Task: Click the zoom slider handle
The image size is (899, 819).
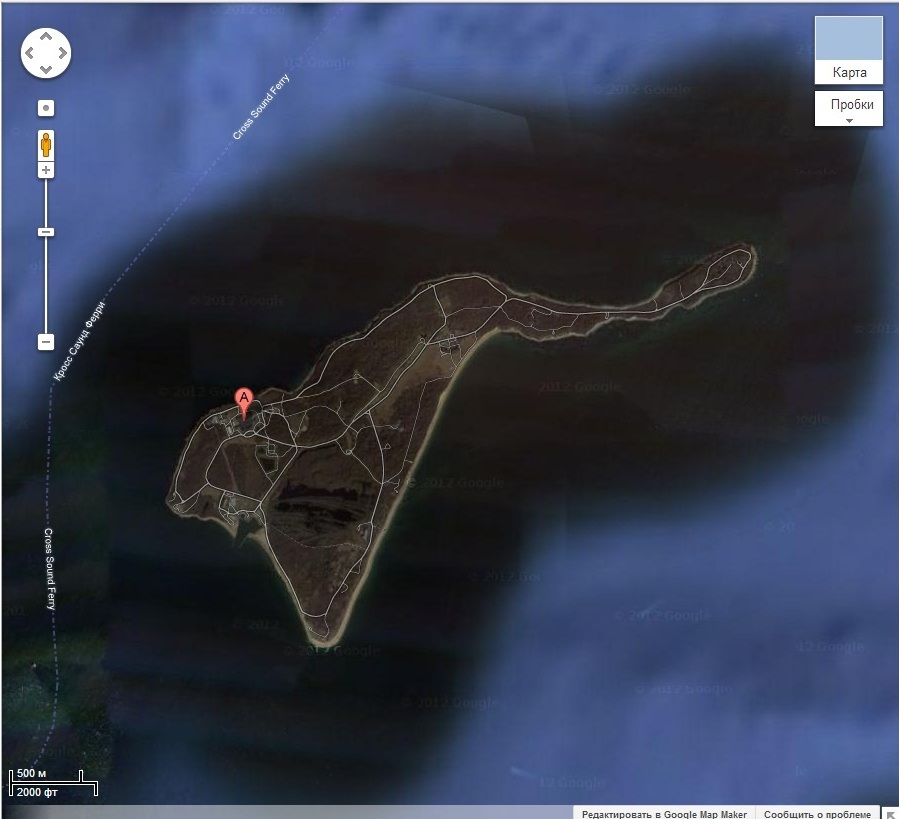Action: click(x=46, y=232)
